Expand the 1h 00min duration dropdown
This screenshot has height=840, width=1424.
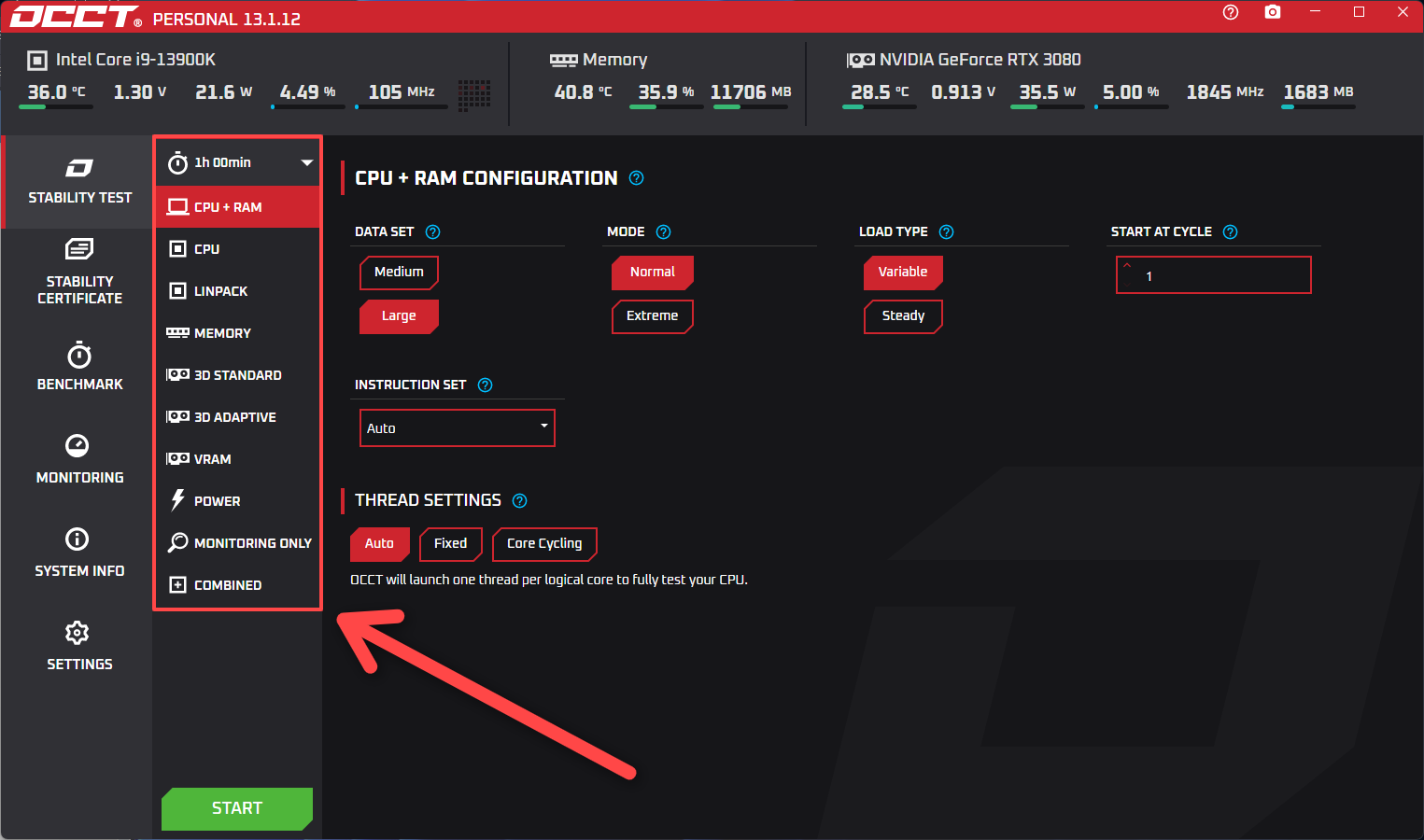[238, 162]
